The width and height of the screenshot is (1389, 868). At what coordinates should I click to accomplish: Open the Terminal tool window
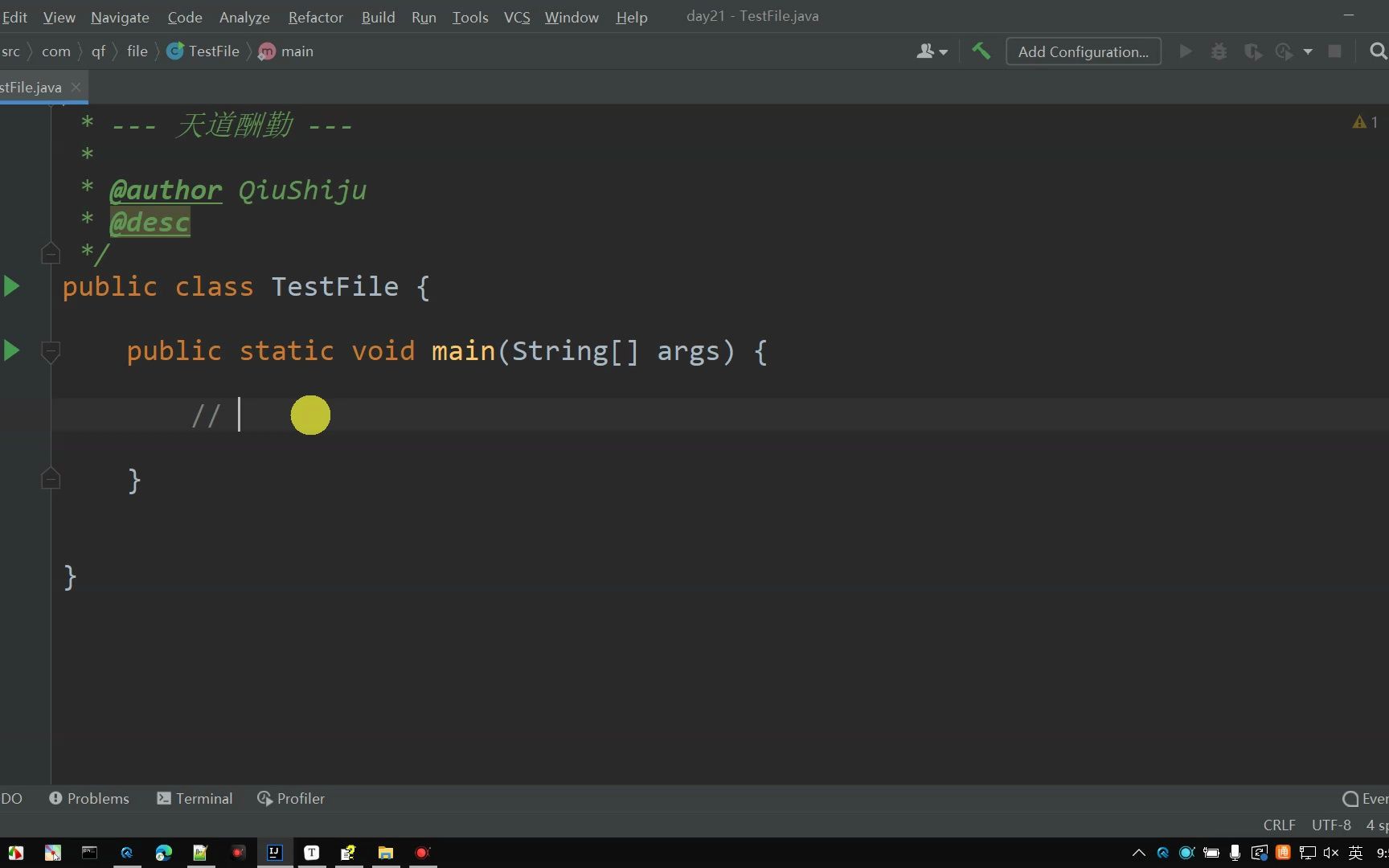click(195, 798)
